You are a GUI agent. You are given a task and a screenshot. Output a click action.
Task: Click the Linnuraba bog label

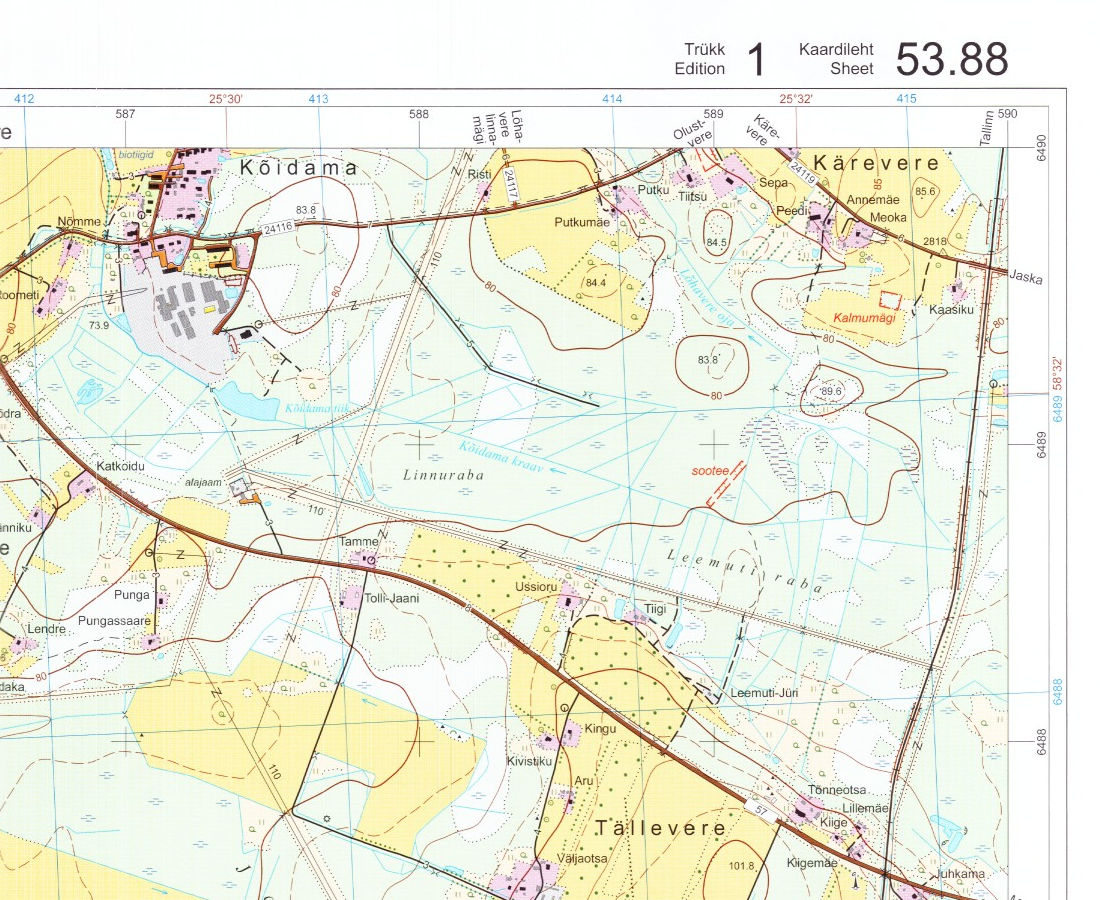[443, 475]
